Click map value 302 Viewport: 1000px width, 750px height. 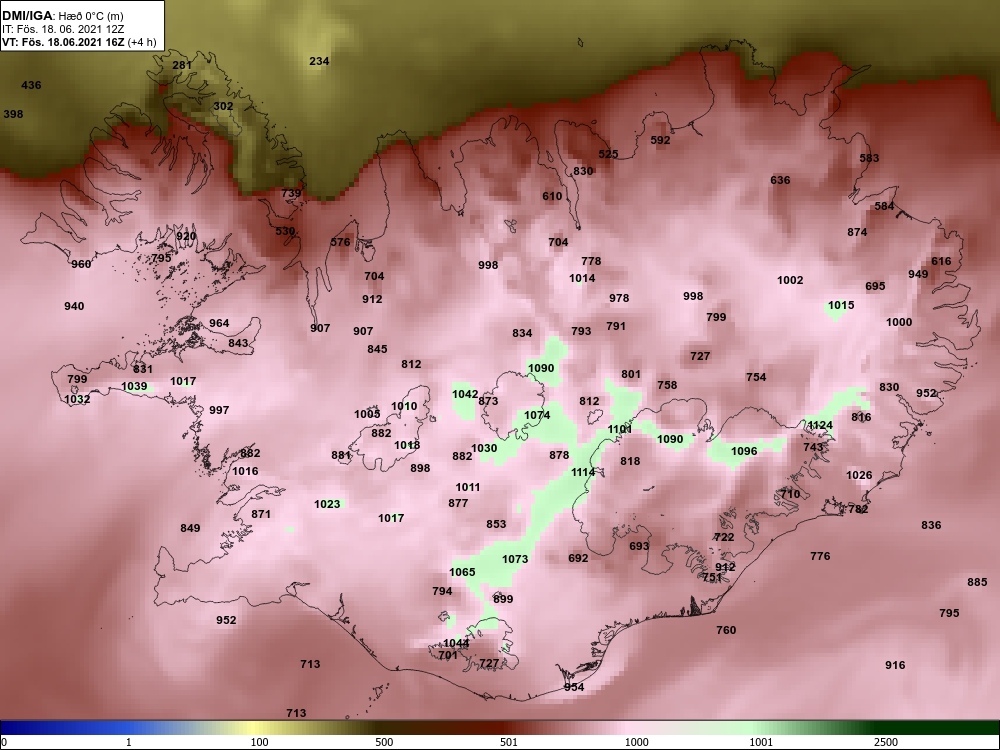pyautogui.click(x=223, y=106)
